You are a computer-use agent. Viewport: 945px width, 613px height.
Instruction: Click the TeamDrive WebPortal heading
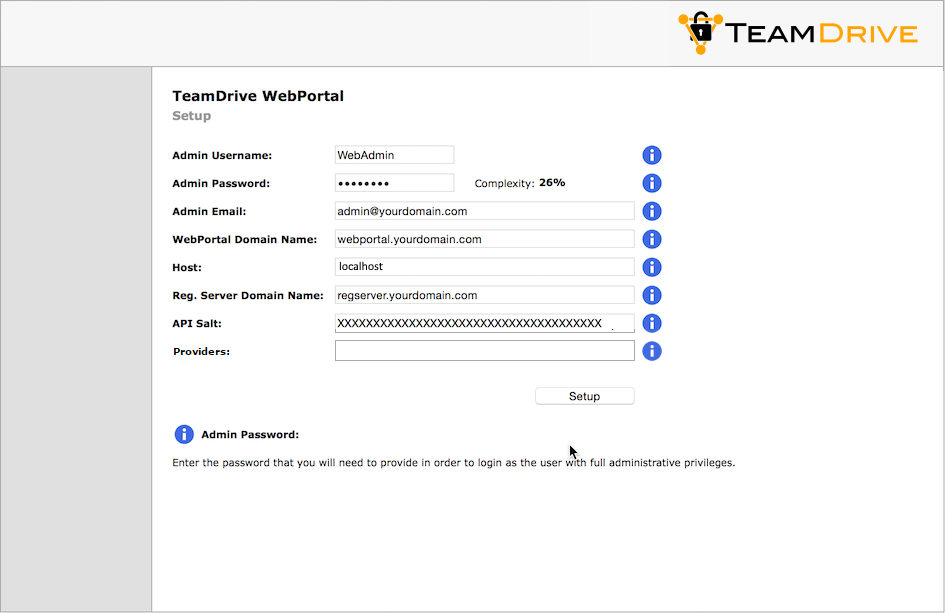coord(257,96)
